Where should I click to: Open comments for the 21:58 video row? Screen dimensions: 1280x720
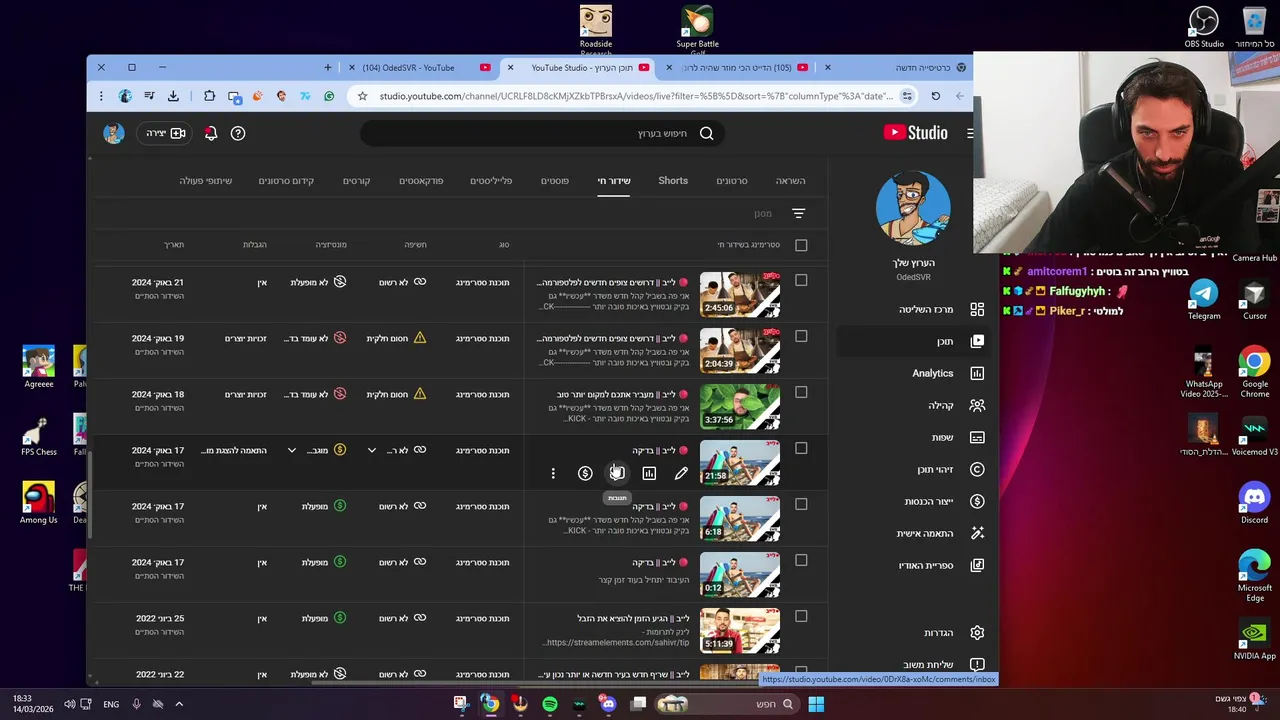617,473
